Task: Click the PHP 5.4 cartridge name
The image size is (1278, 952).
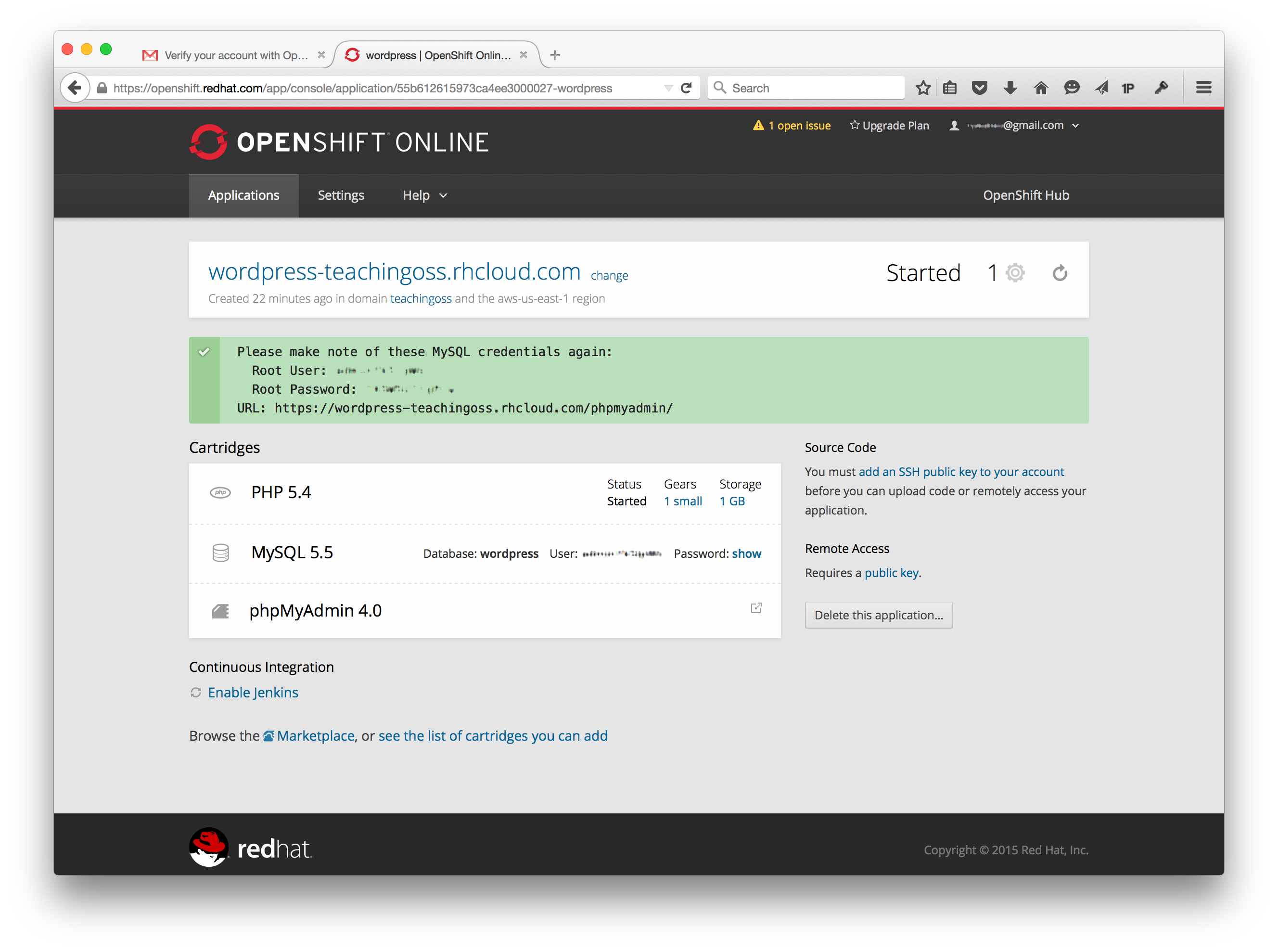Action: 281,492
